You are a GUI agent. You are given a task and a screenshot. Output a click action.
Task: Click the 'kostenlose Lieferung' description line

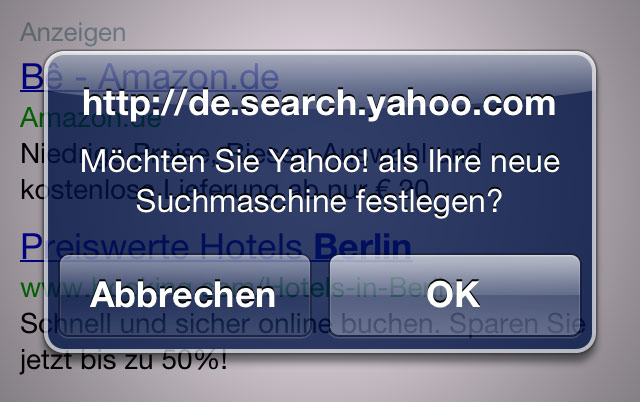coord(225,190)
